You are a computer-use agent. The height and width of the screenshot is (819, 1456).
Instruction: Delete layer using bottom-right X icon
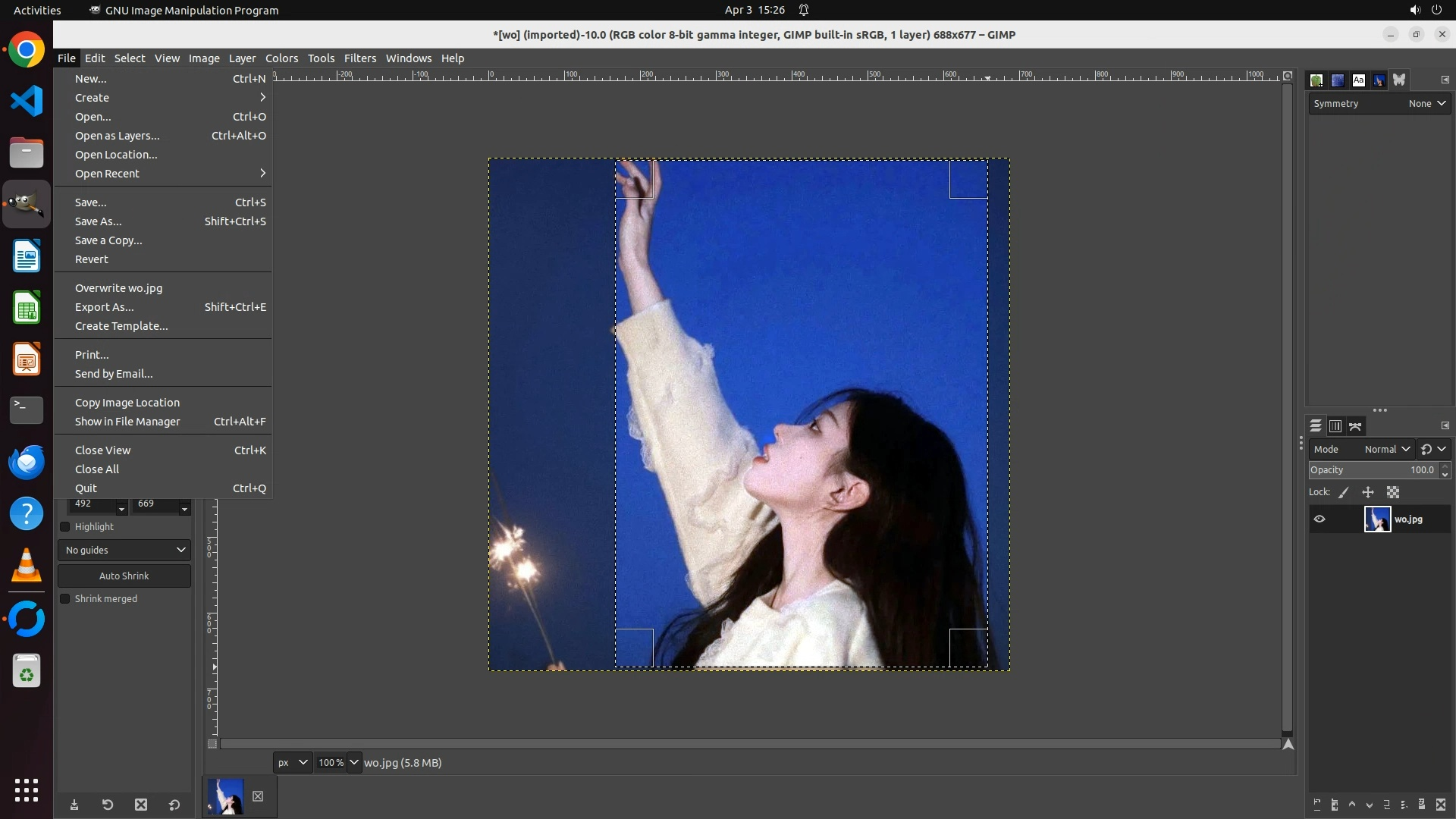[1441, 805]
